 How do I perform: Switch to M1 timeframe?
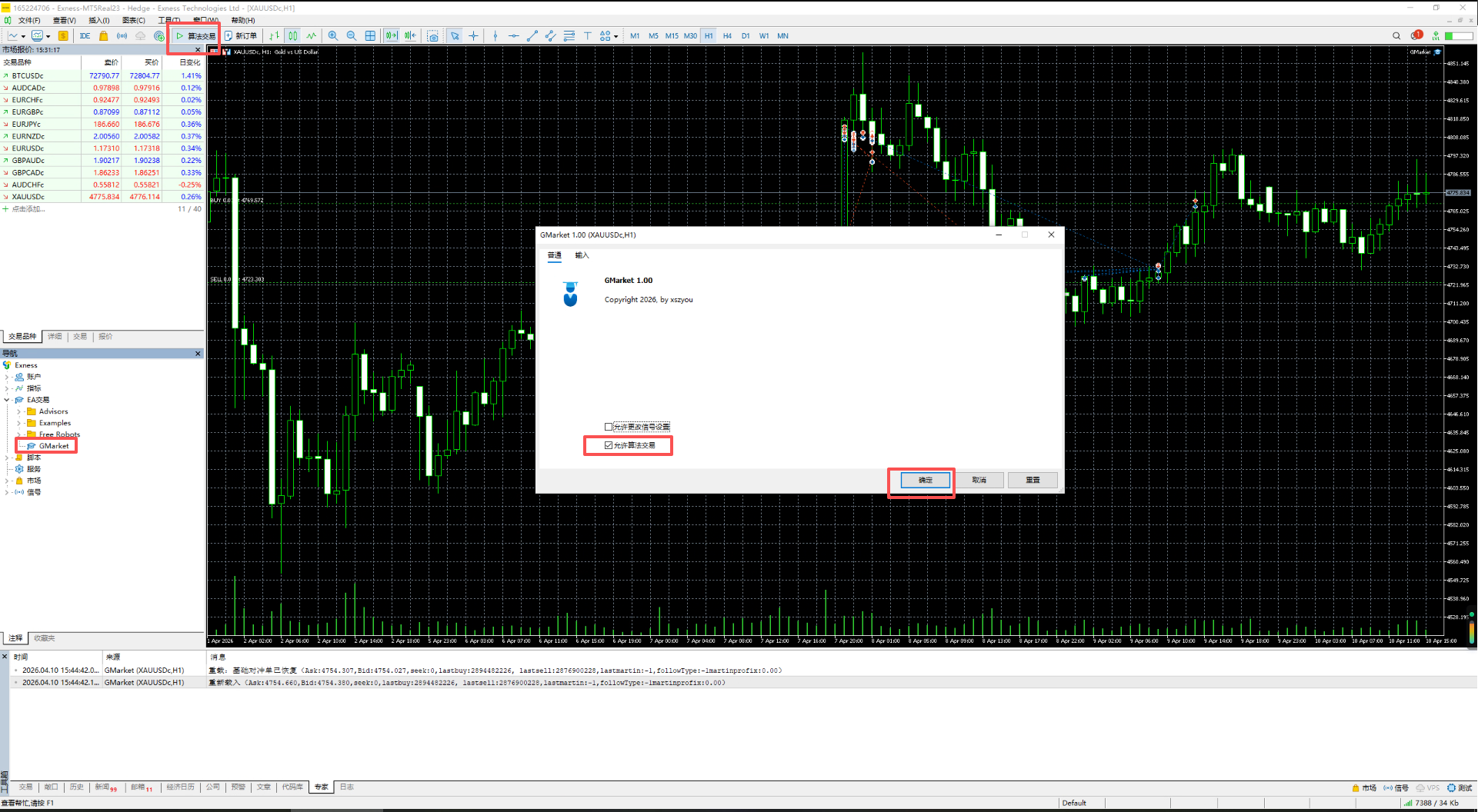635,36
